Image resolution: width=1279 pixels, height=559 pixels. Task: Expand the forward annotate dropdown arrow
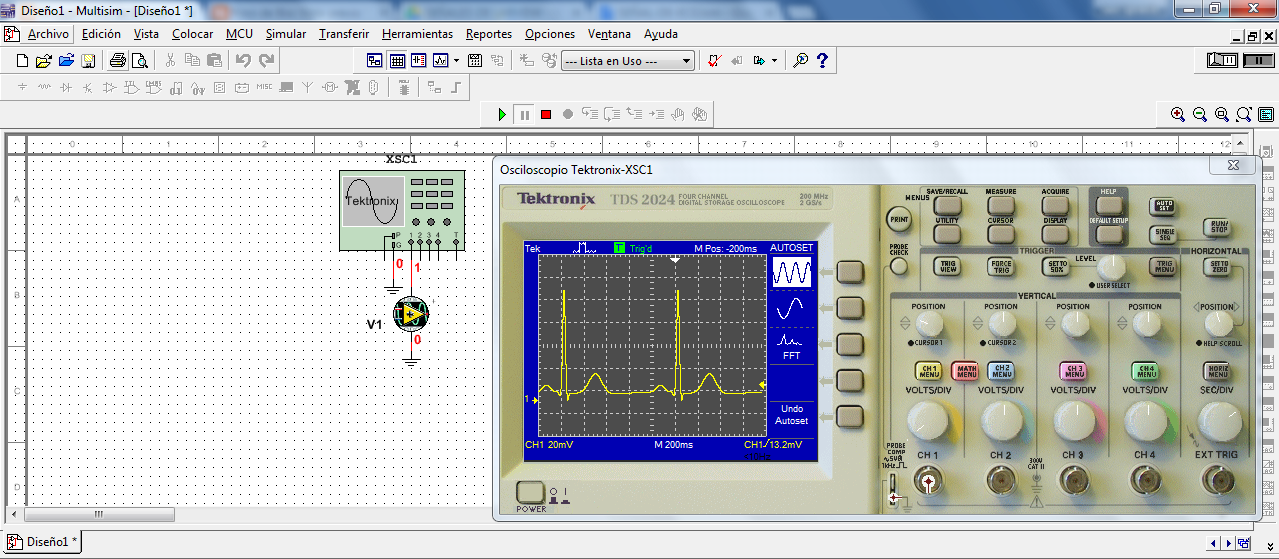coord(775,61)
